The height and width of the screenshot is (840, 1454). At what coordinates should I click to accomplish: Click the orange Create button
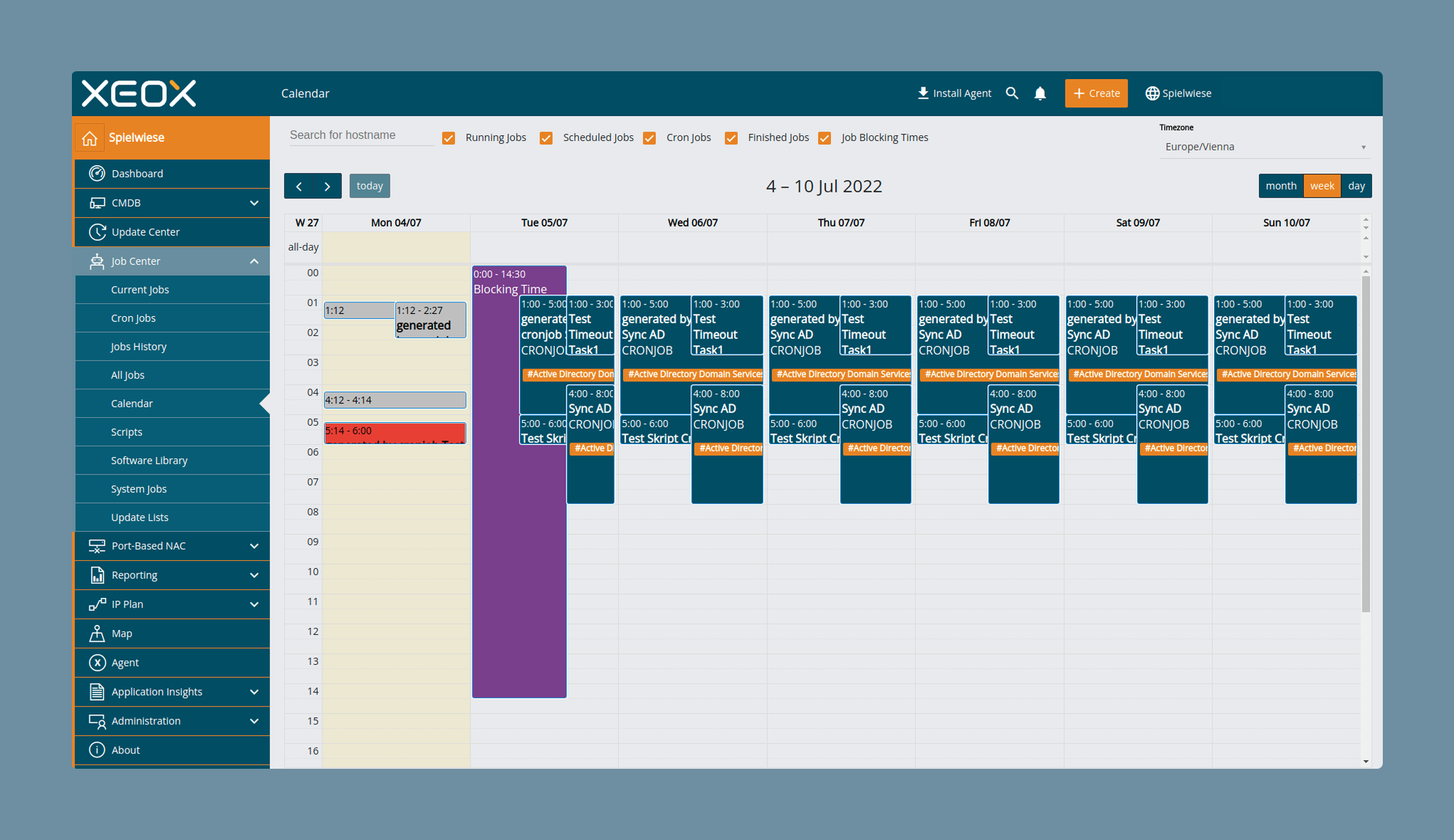pyautogui.click(x=1096, y=93)
